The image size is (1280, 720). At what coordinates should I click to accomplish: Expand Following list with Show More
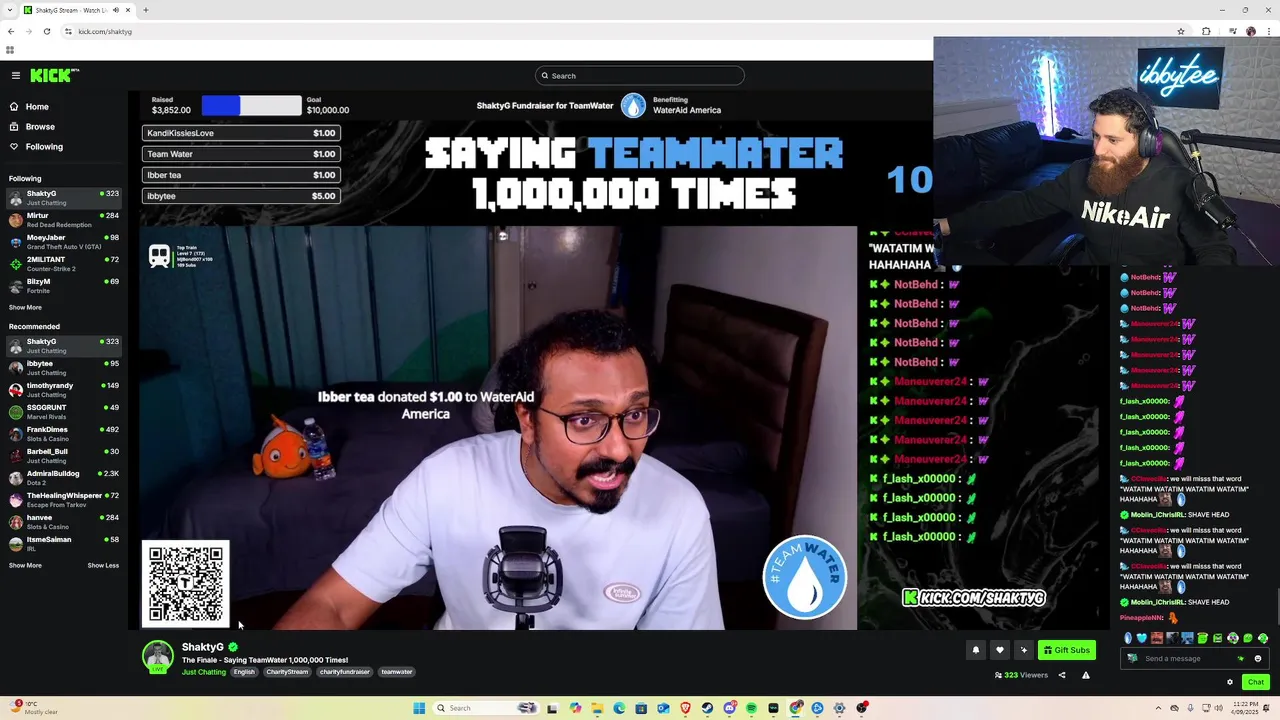[25, 308]
